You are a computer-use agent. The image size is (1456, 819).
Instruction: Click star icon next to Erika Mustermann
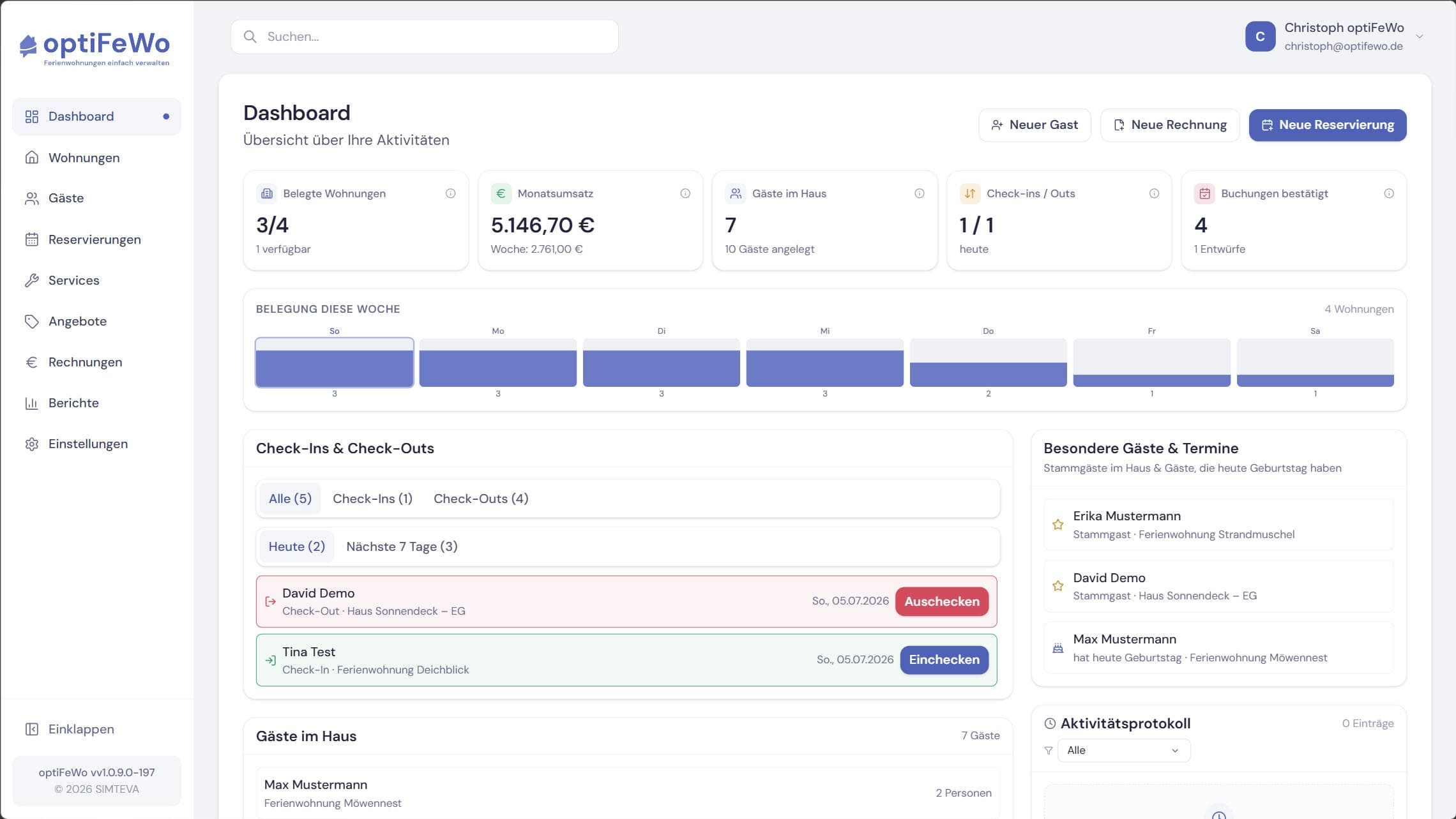tap(1058, 525)
